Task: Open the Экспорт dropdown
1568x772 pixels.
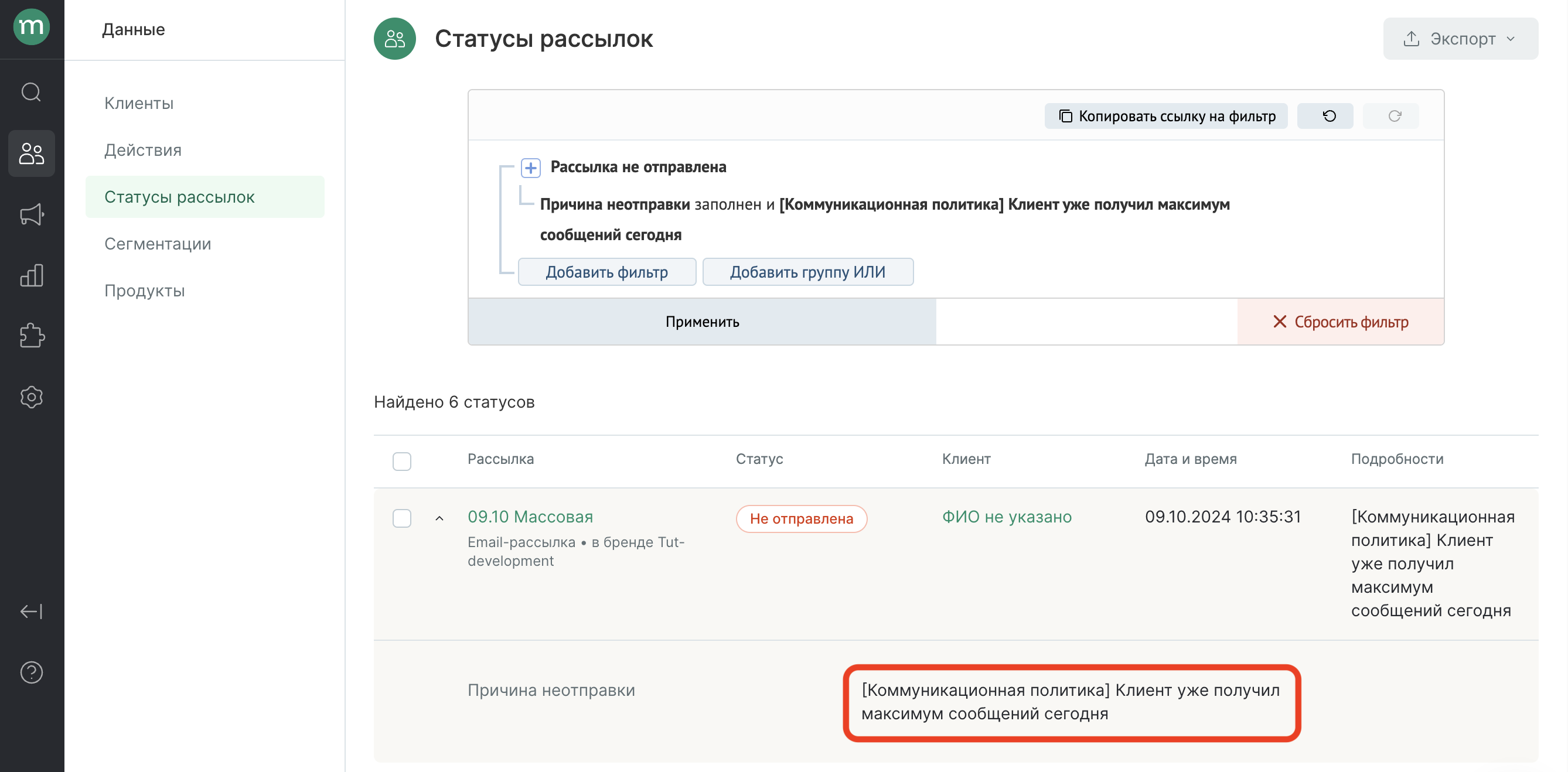Action: point(1460,38)
